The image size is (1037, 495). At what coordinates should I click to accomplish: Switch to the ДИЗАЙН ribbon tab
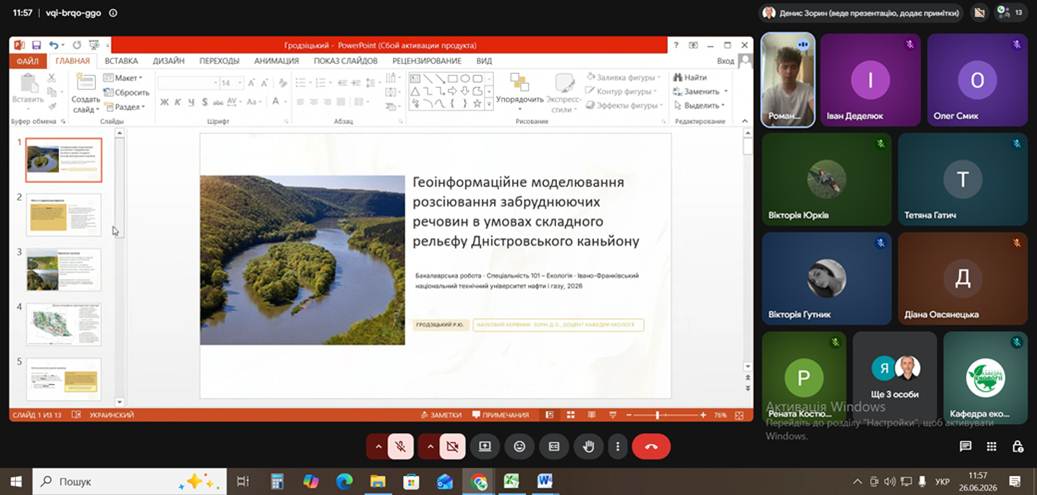click(169, 61)
